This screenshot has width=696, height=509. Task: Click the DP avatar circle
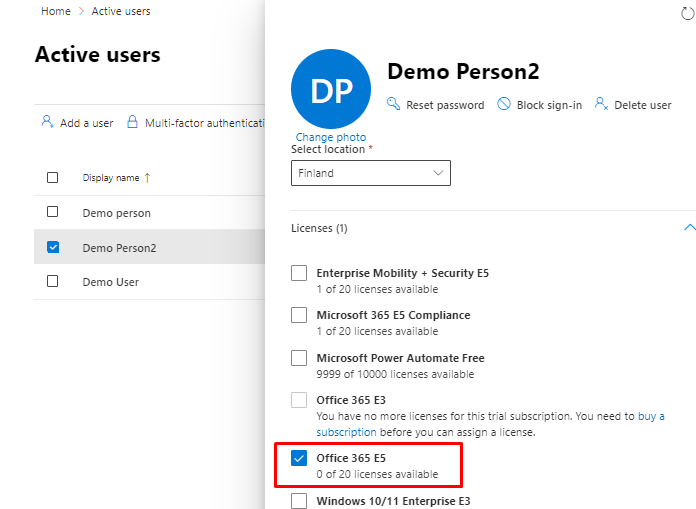coord(330,89)
